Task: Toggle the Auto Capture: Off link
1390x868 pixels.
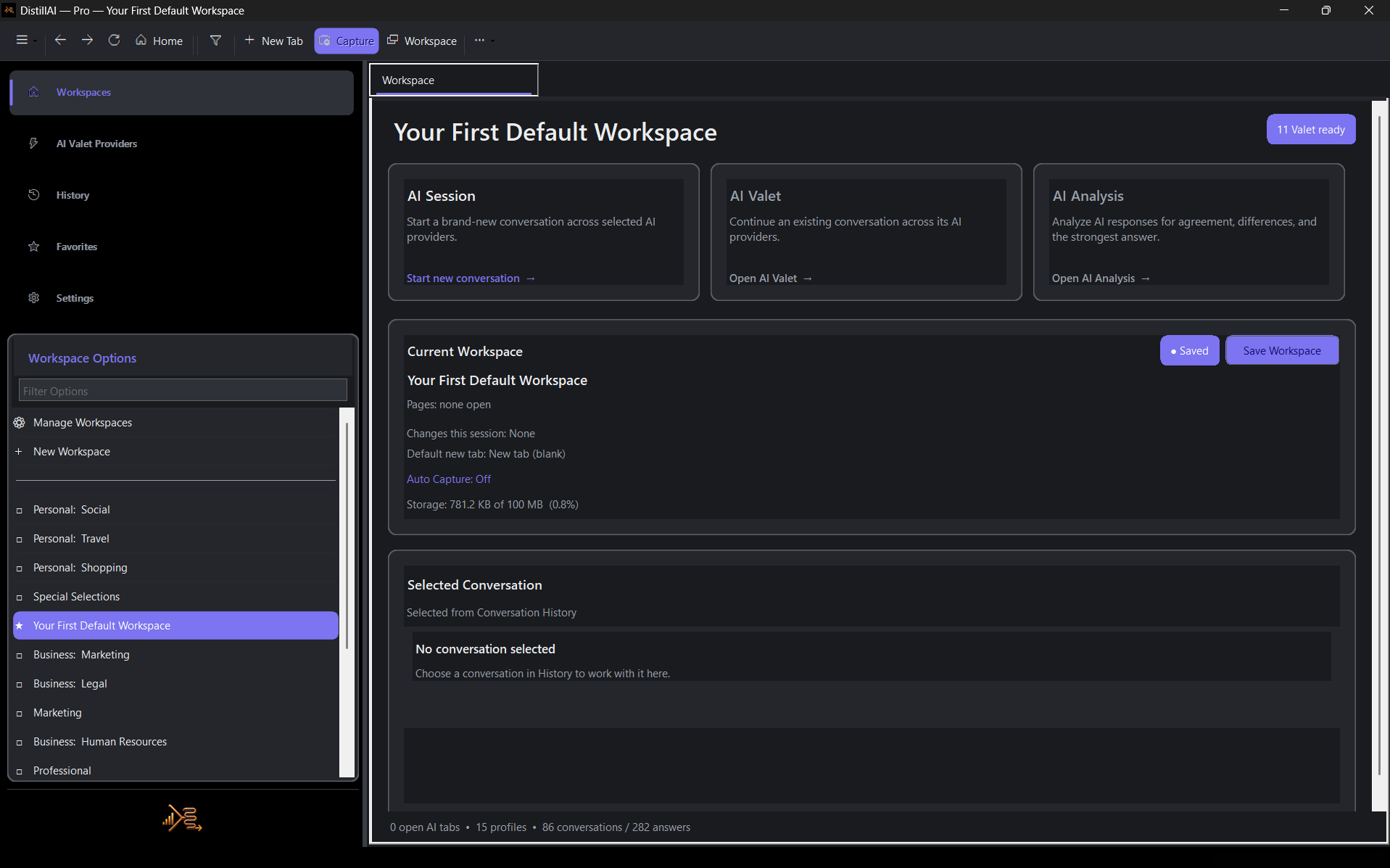Action: click(x=449, y=479)
